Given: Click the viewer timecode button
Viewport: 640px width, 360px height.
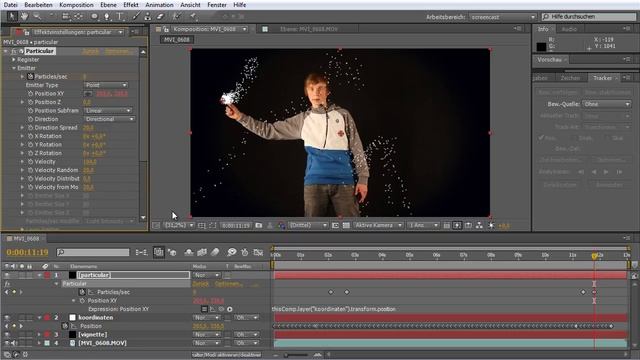Looking at the screenshot, I should tap(236, 225).
